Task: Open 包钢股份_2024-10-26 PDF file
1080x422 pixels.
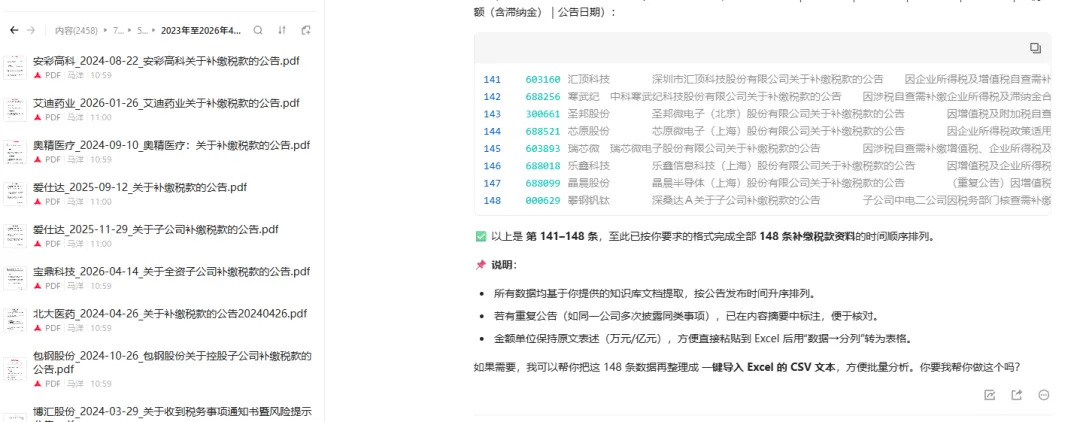Action: (x=172, y=362)
